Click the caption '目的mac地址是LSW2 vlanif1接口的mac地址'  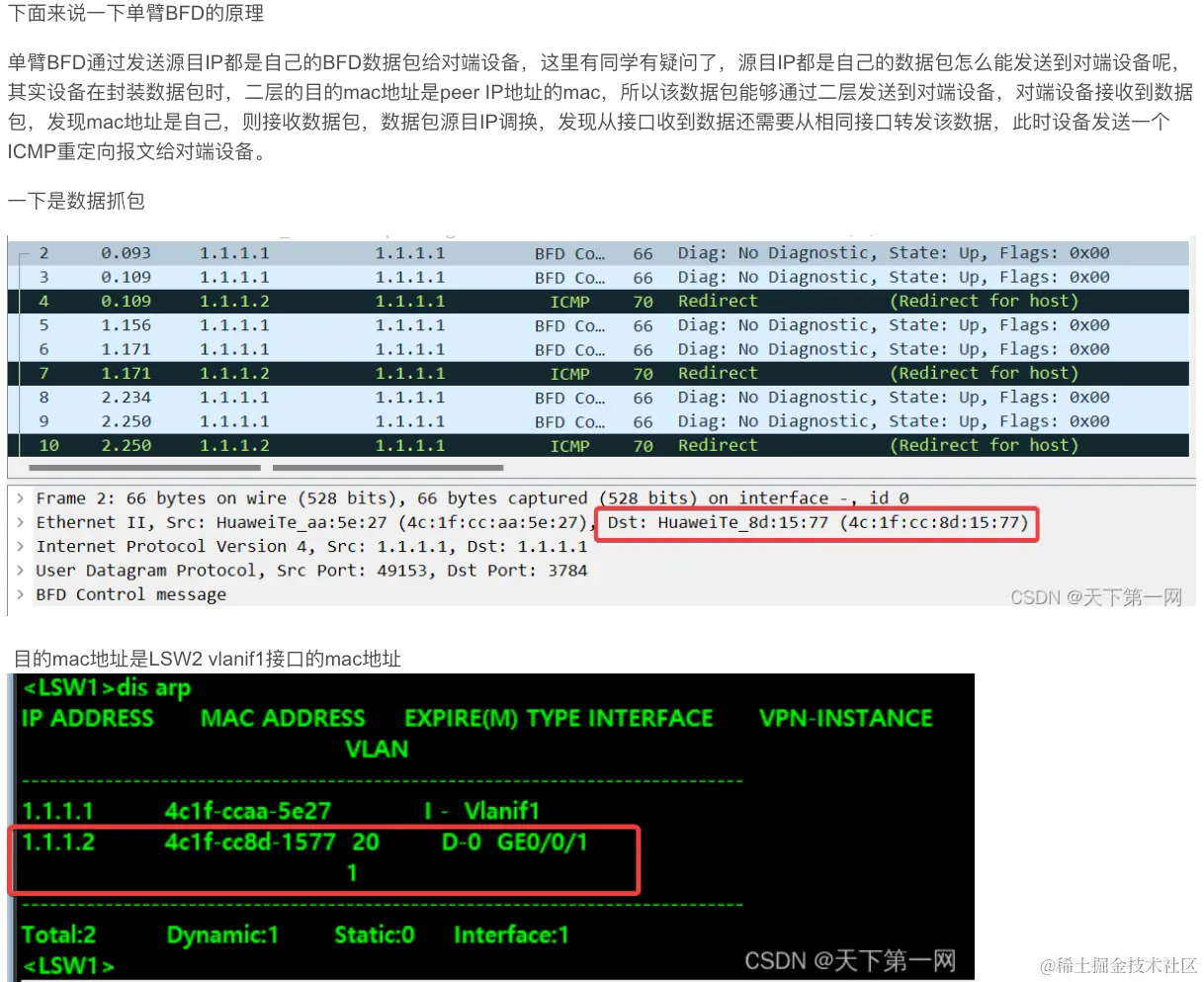(208, 659)
